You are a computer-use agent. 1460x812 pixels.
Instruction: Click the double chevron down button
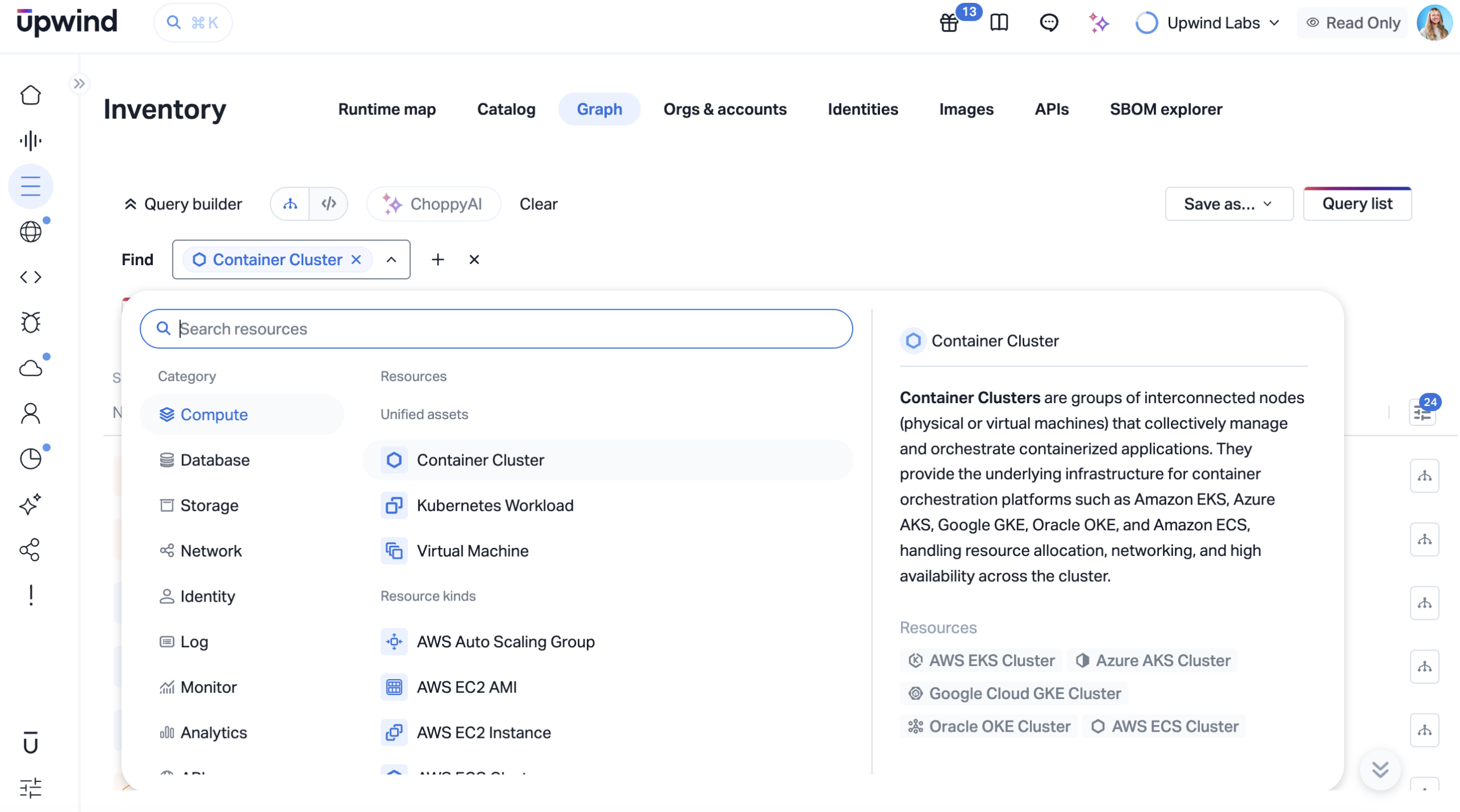pyautogui.click(x=1380, y=770)
